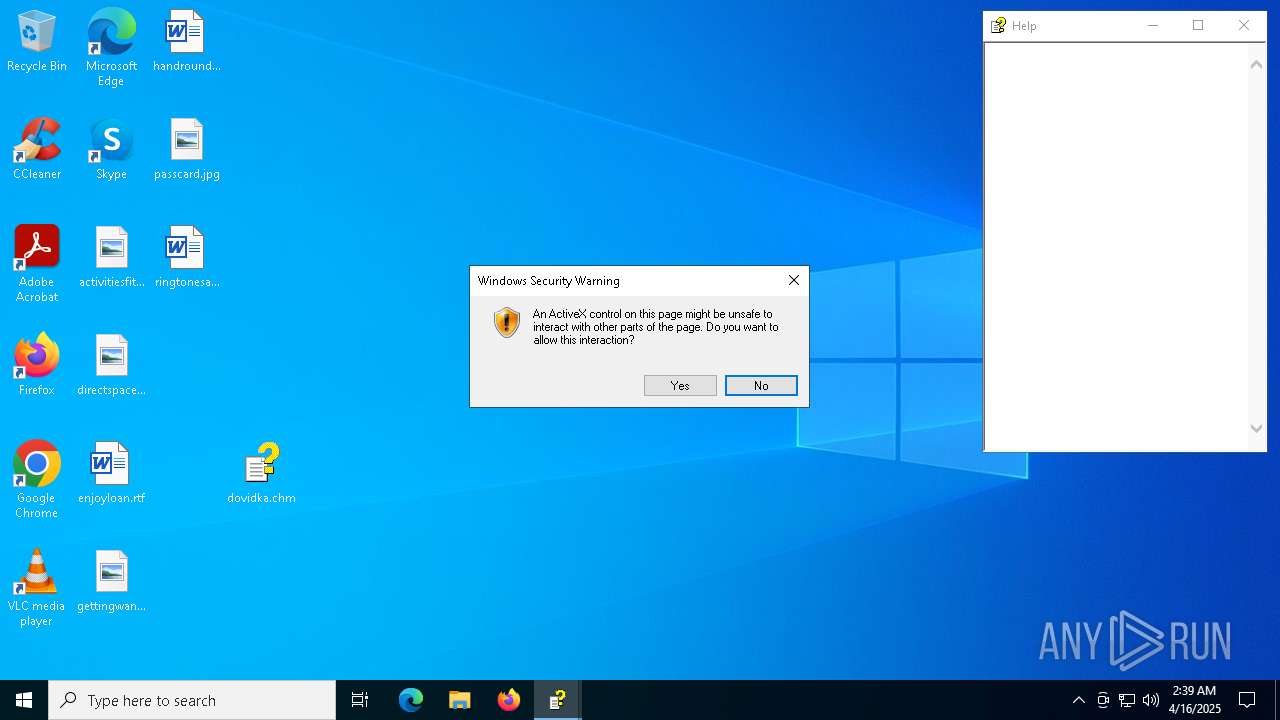
Task: Select the enjoyloan.rtf document
Action: (111, 473)
